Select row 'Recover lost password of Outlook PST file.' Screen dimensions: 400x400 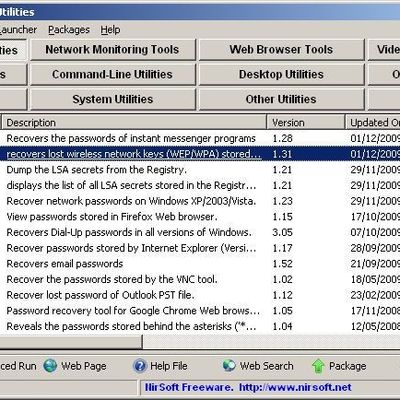point(200,295)
